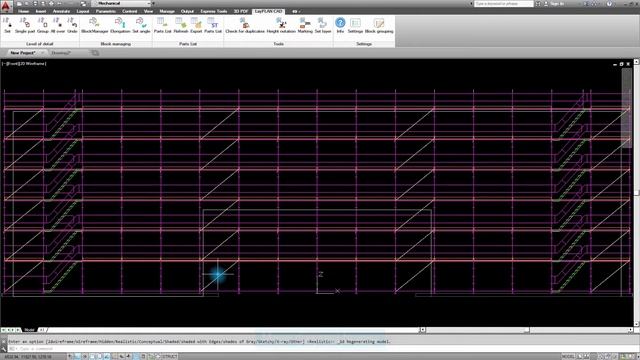Viewport: 640px width, 360px height.
Task: Click the new tab icon beside Drawing2
Action: pyautogui.click(x=95, y=53)
